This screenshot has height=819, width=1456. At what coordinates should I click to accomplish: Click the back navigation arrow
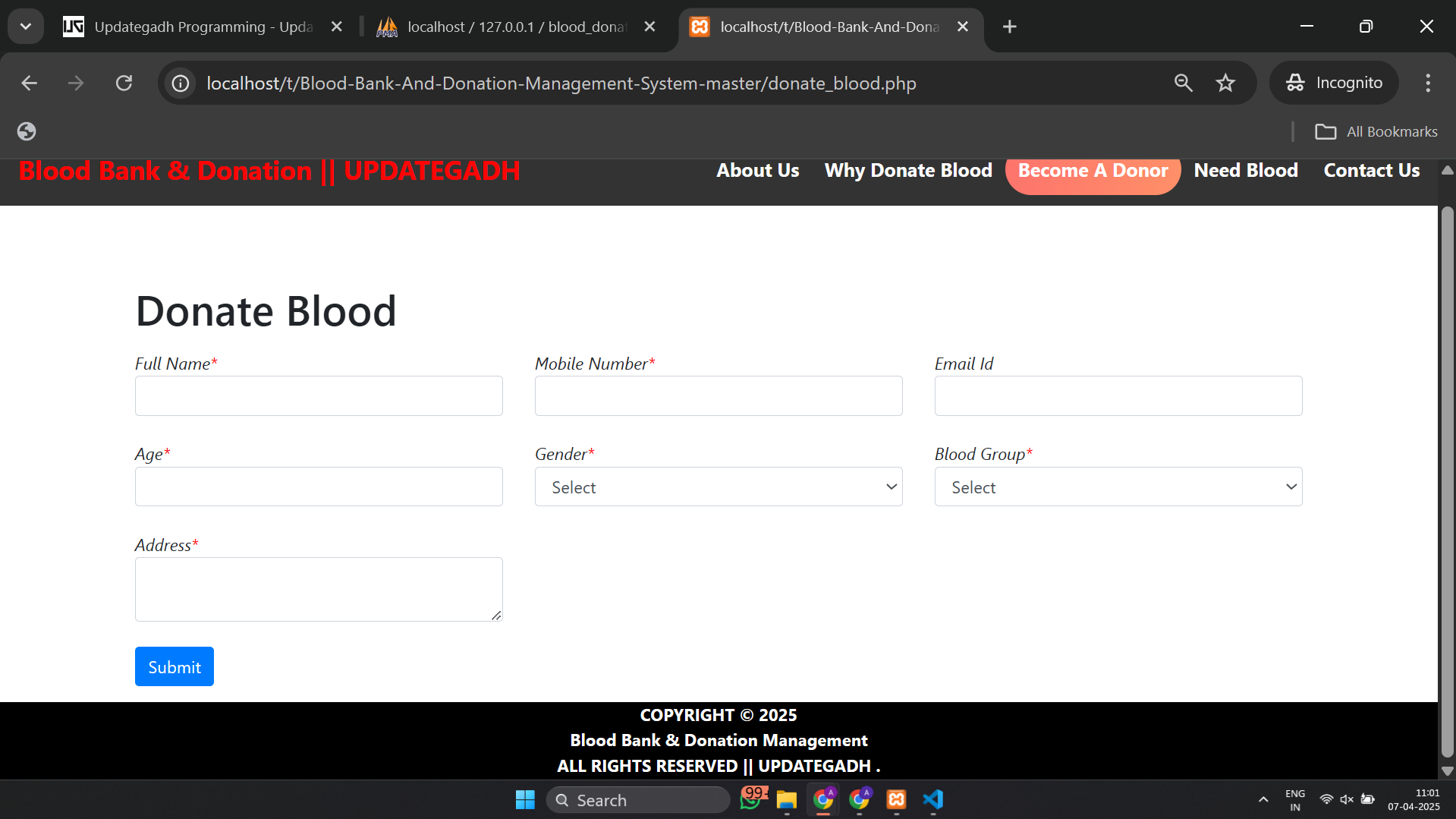pyautogui.click(x=29, y=83)
